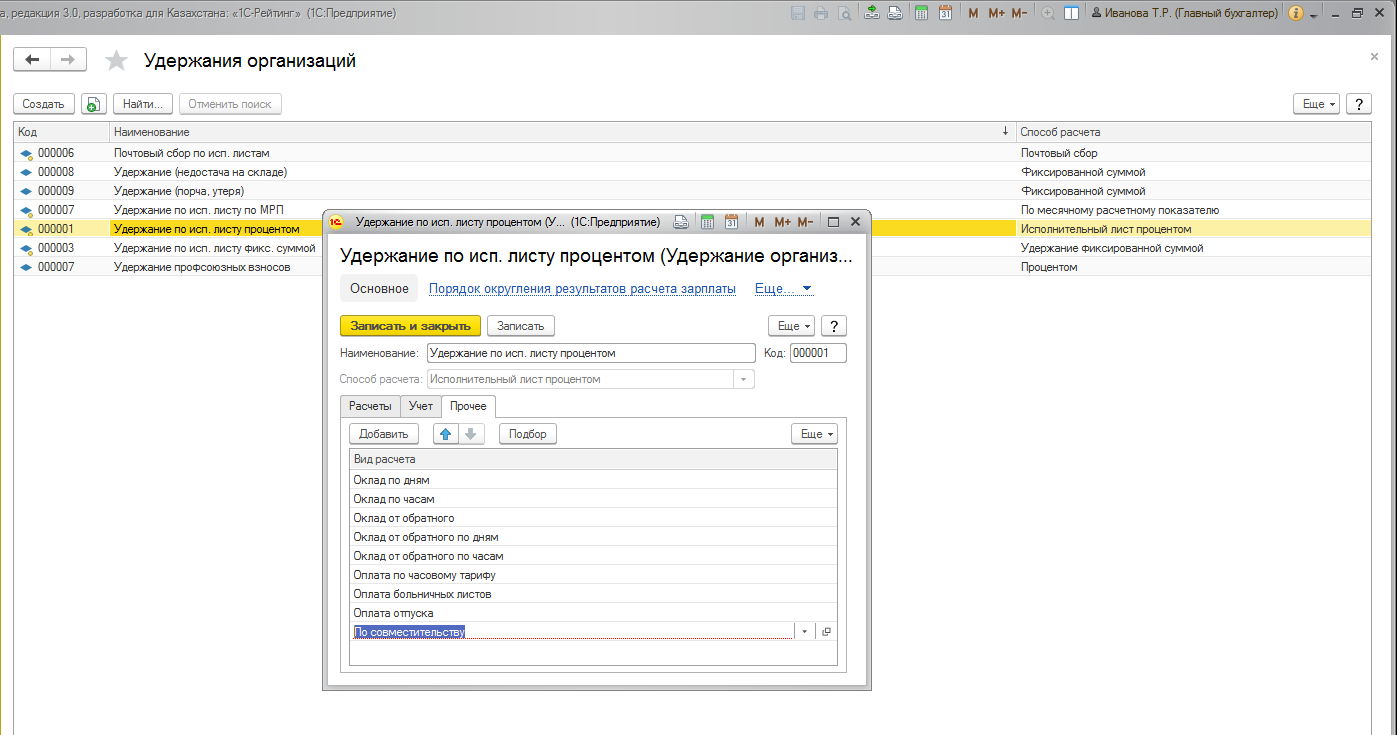The width and height of the screenshot is (1397, 735).
Task: Click the zoom magnifier icon in the main toolbar
Action: click(1048, 13)
